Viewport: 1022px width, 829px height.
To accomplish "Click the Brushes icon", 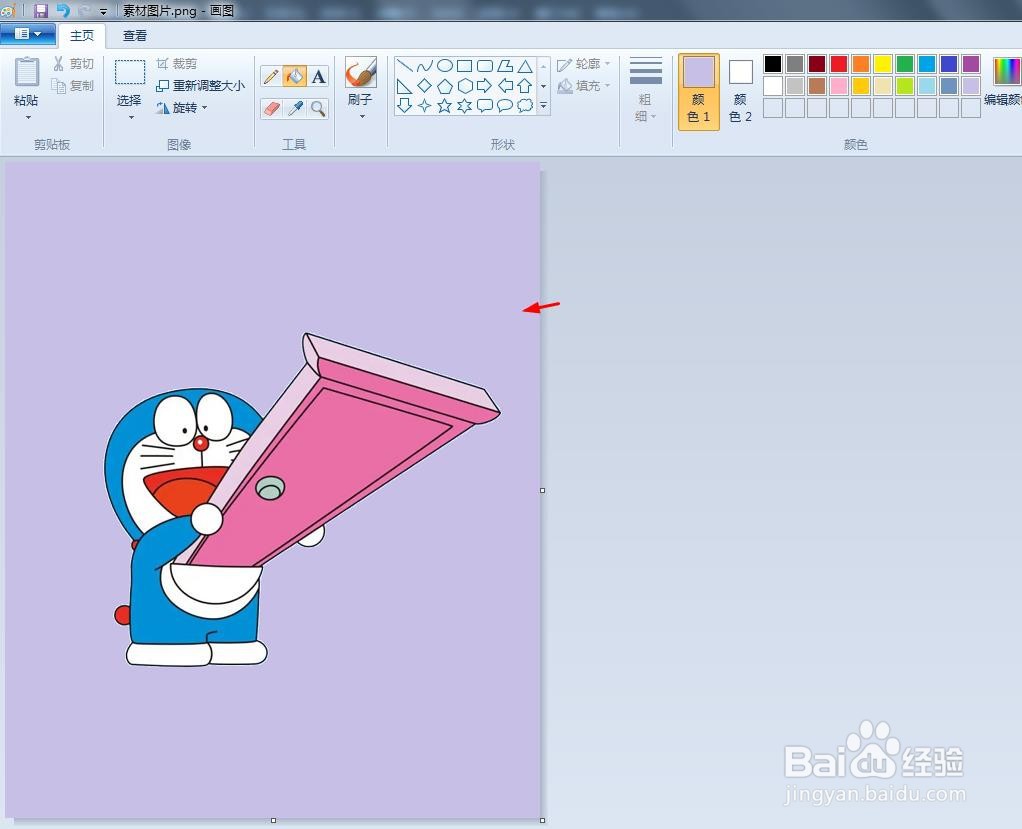I will (x=360, y=72).
